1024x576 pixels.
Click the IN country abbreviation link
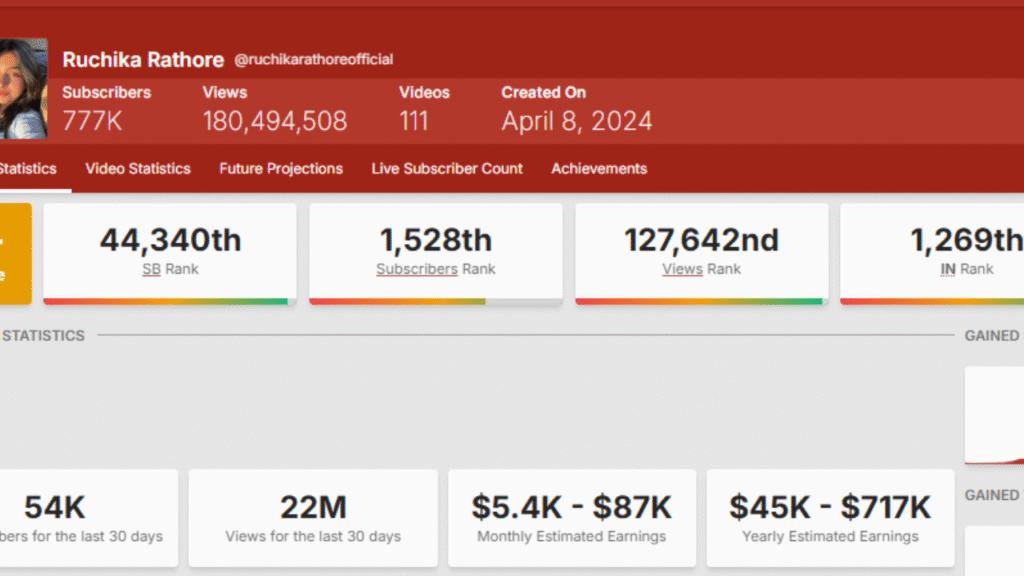(948, 269)
